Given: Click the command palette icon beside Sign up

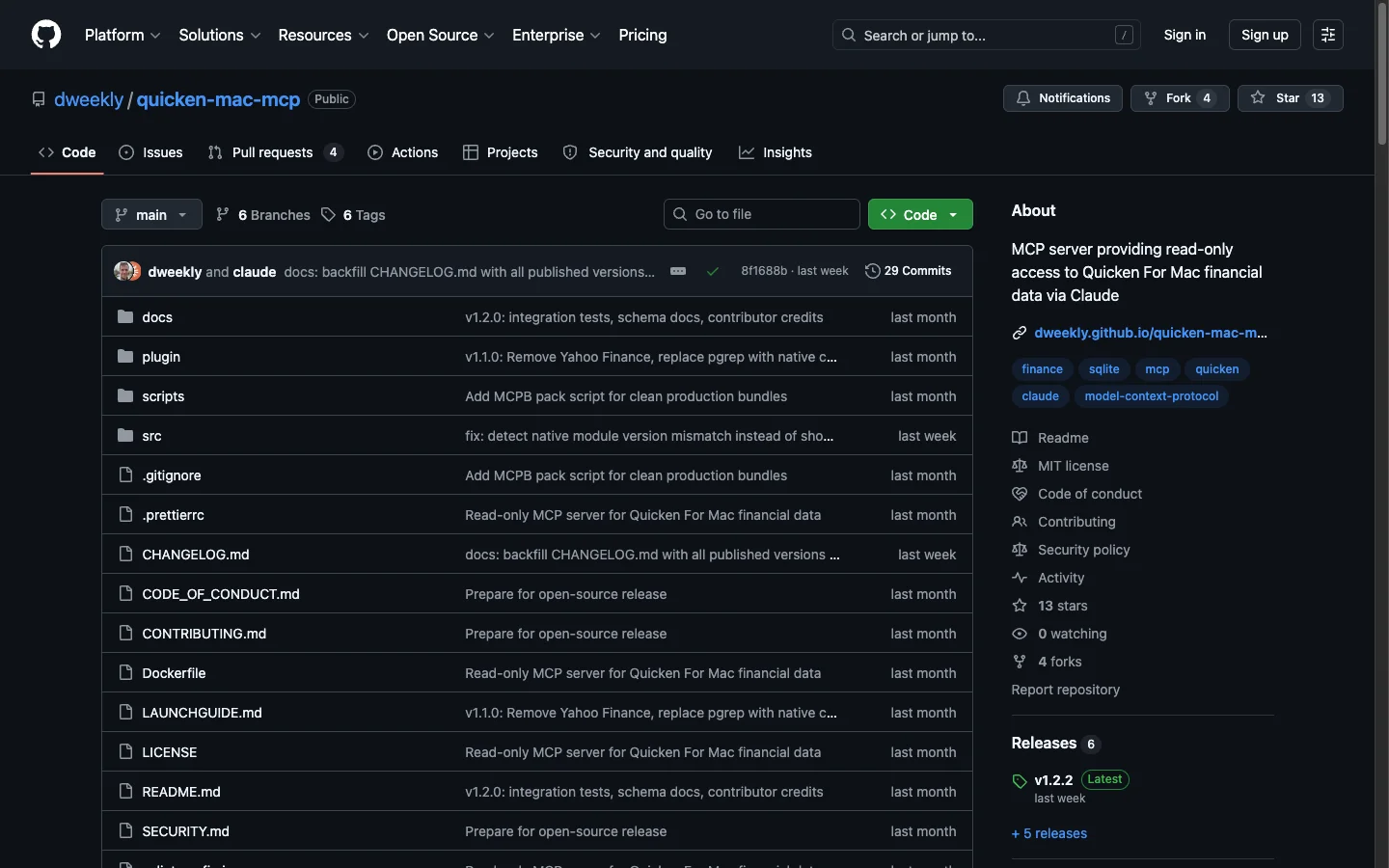Looking at the screenshot, I should coord(1328,35).
